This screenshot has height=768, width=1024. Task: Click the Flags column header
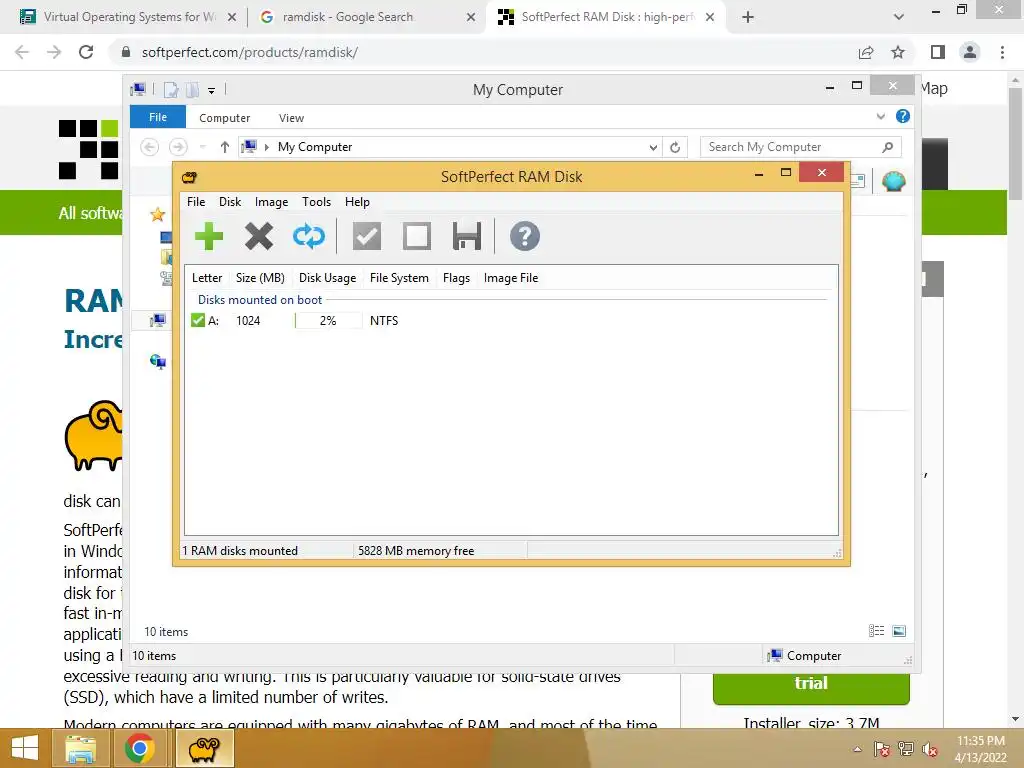(456, 278)
